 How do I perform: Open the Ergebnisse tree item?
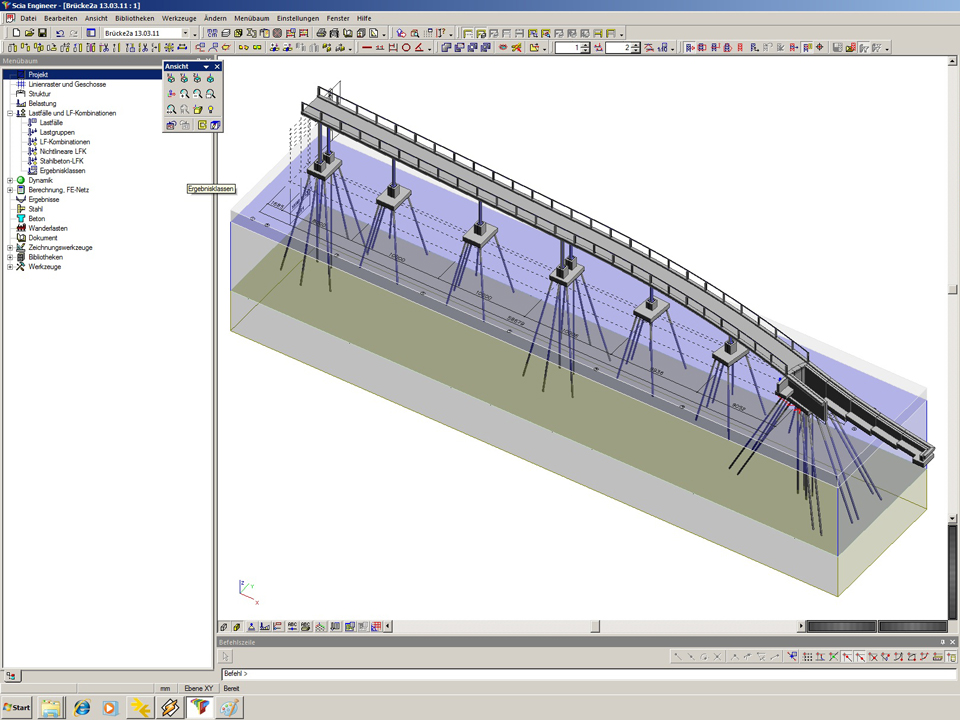tap(43, 199)
